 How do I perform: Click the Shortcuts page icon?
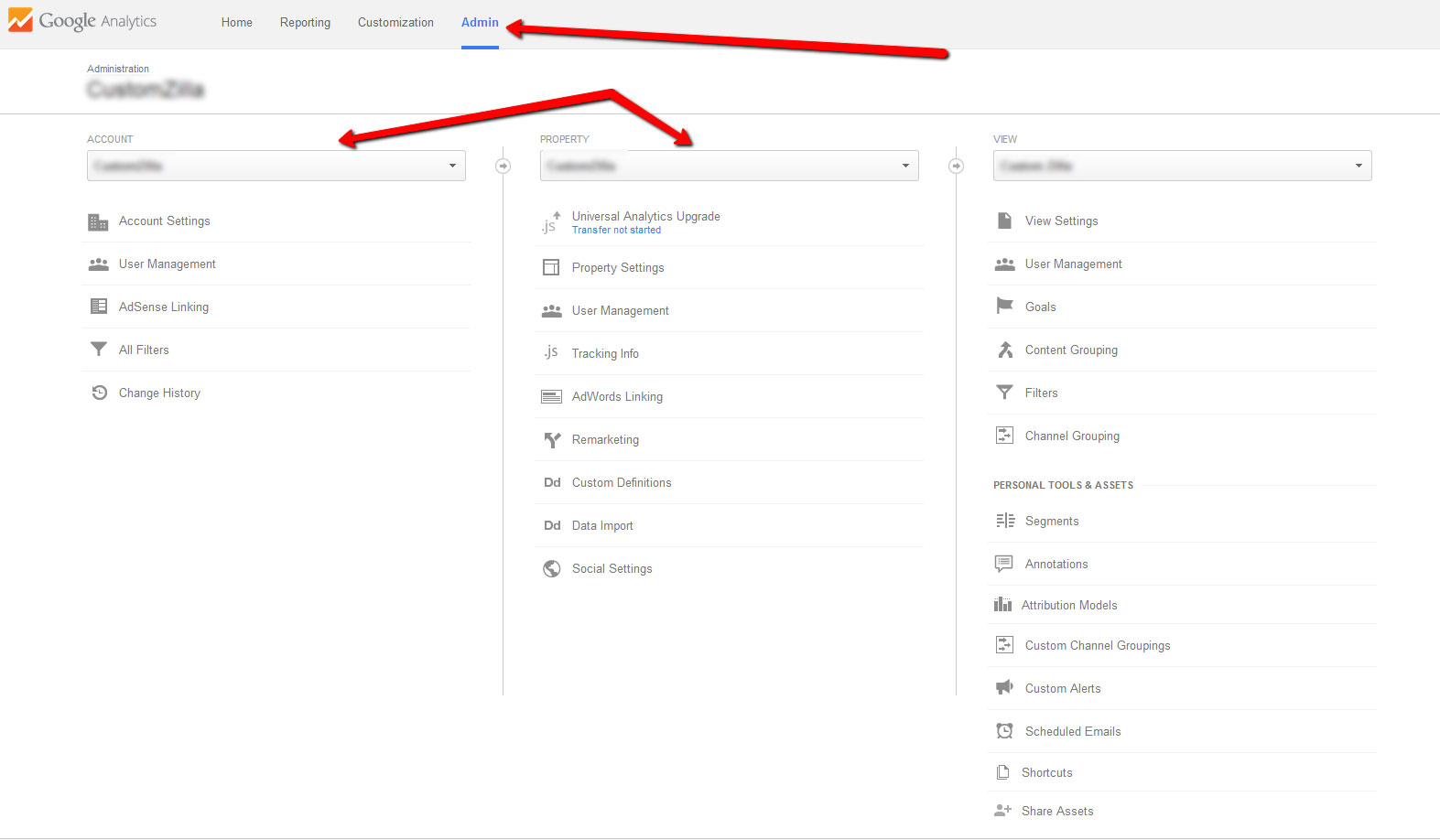pos(1002,772)
